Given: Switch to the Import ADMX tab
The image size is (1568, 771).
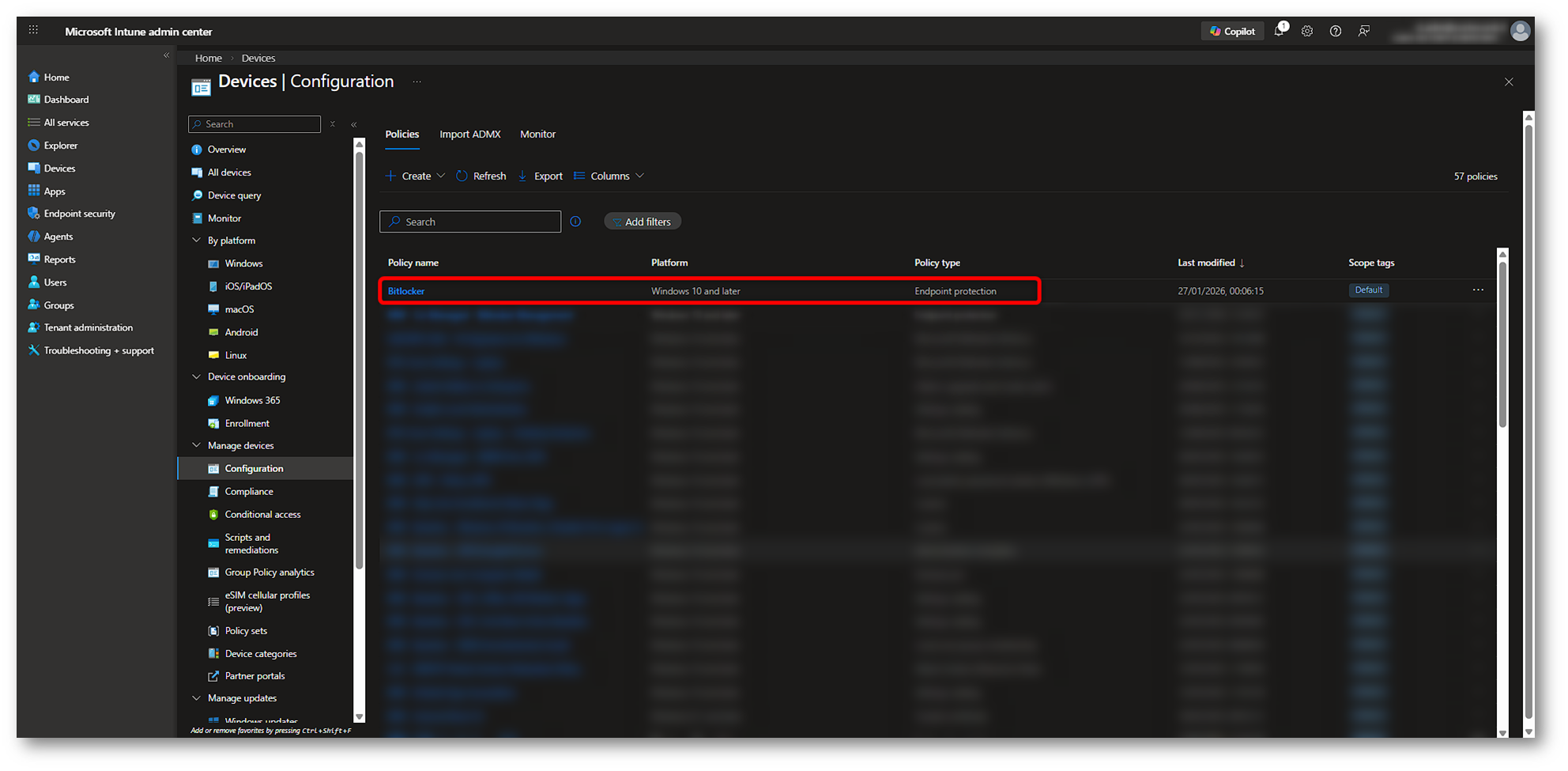Looking at the screenshot, I should 470,134.
